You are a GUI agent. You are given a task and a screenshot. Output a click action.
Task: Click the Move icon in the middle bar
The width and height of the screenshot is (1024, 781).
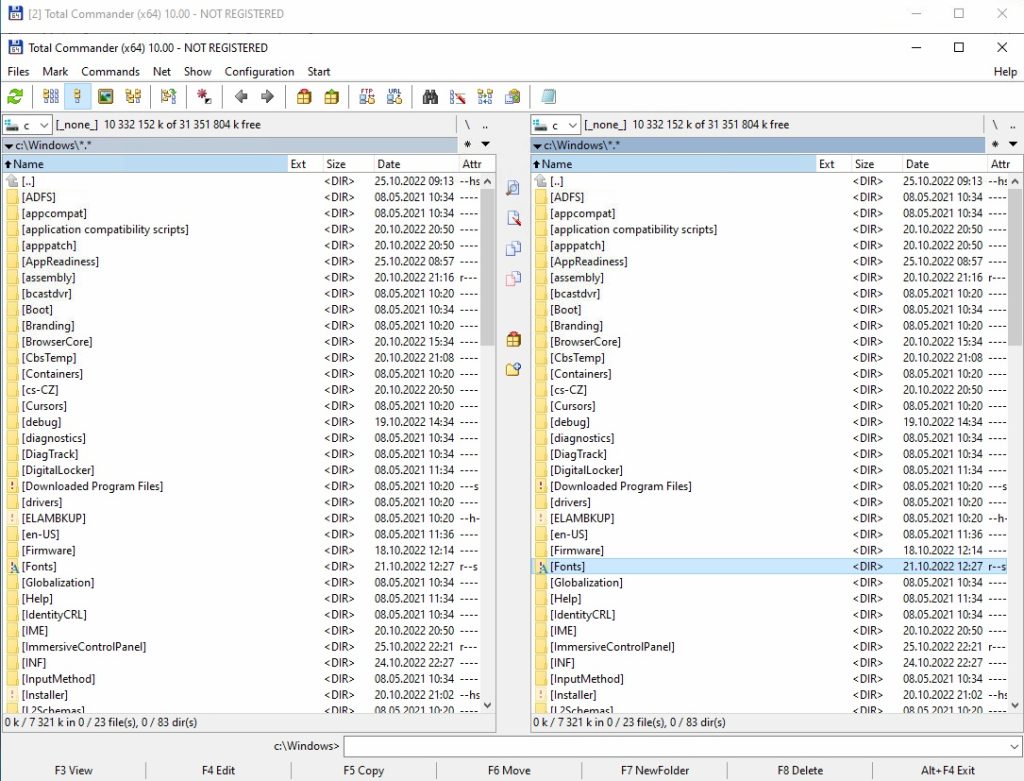(x=513, y=278)
